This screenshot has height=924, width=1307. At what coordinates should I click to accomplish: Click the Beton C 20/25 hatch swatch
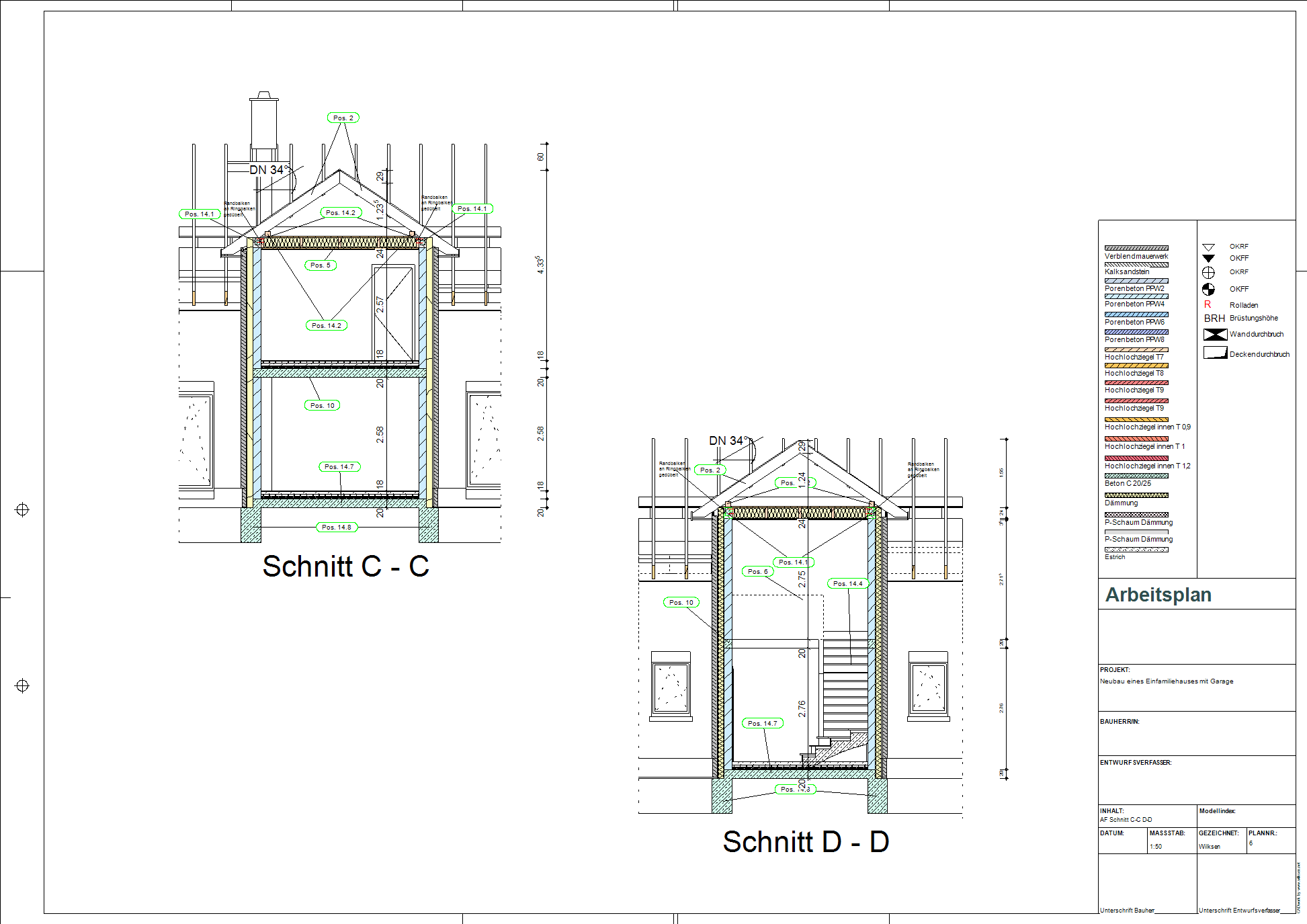point(1136,476)
